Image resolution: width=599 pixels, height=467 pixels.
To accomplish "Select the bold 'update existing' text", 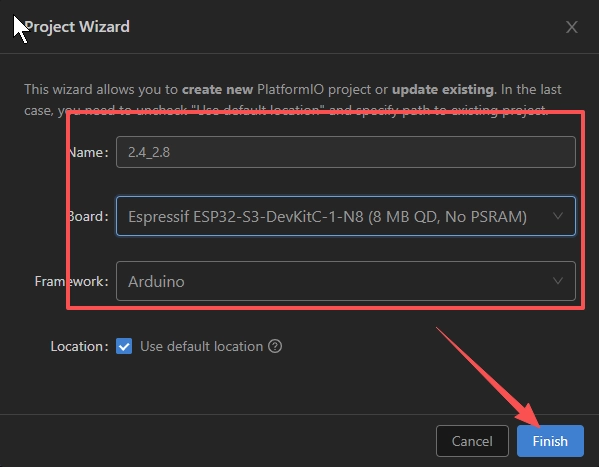I will tap(443, 89).
